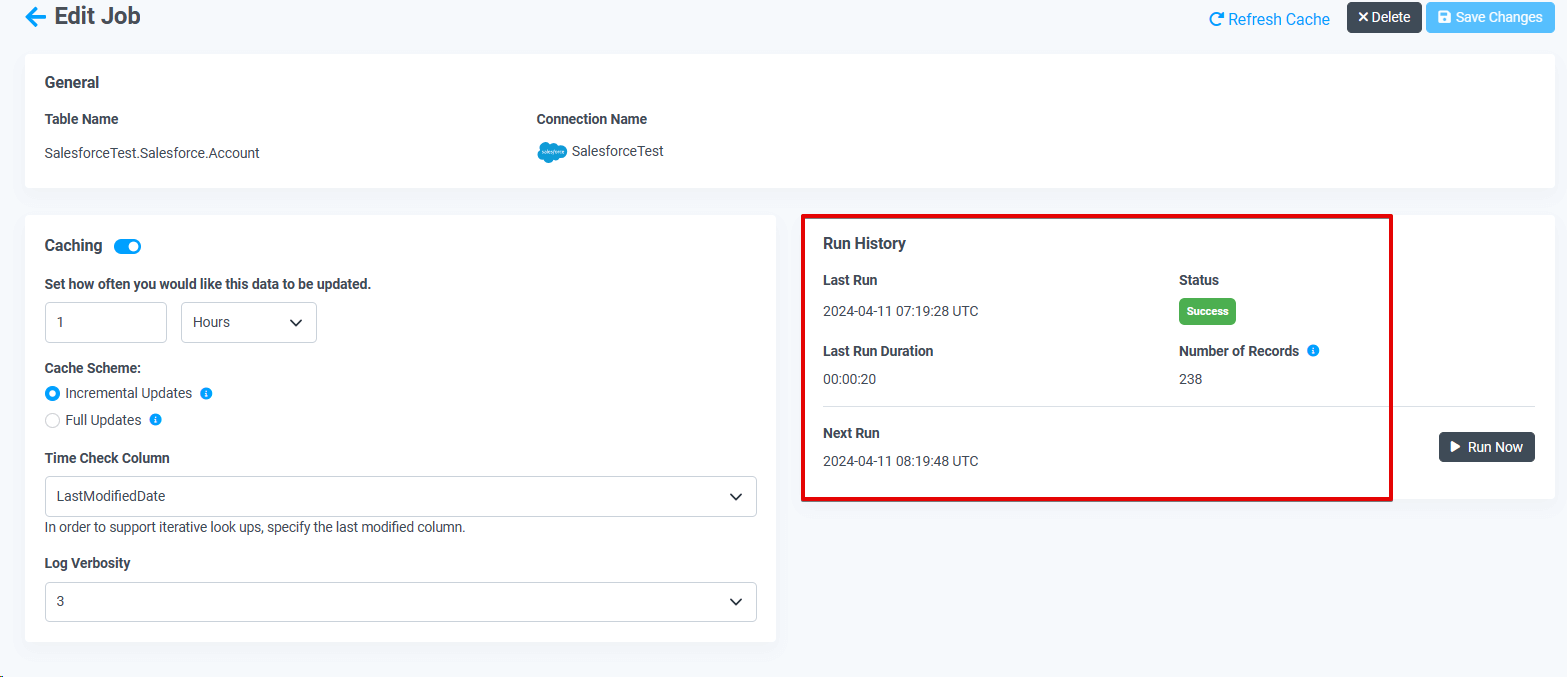Click the Refresh Cache link
Screen dimensions: 1567x677
(1269, 19)
